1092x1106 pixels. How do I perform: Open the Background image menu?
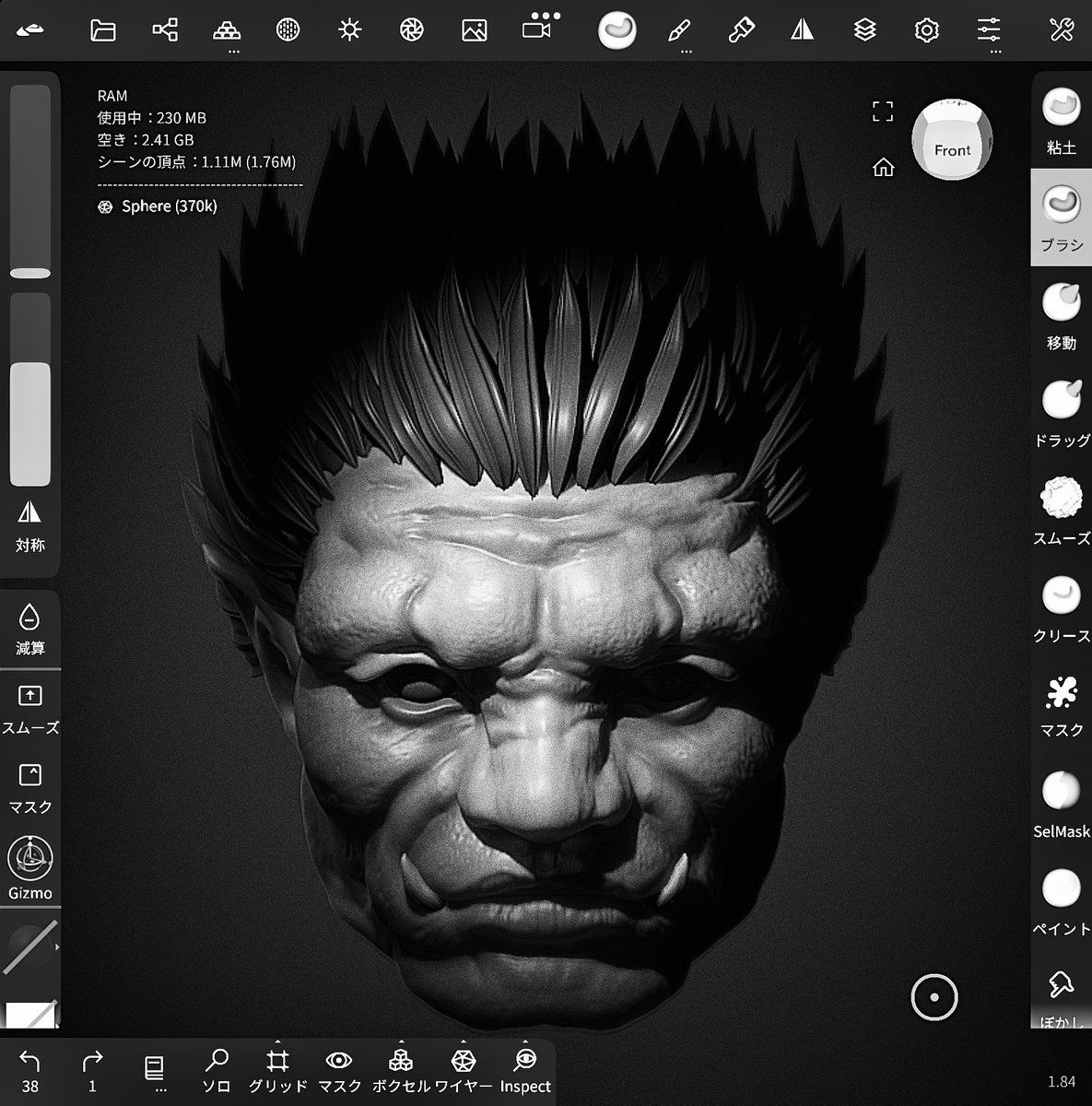click(474, 30)
